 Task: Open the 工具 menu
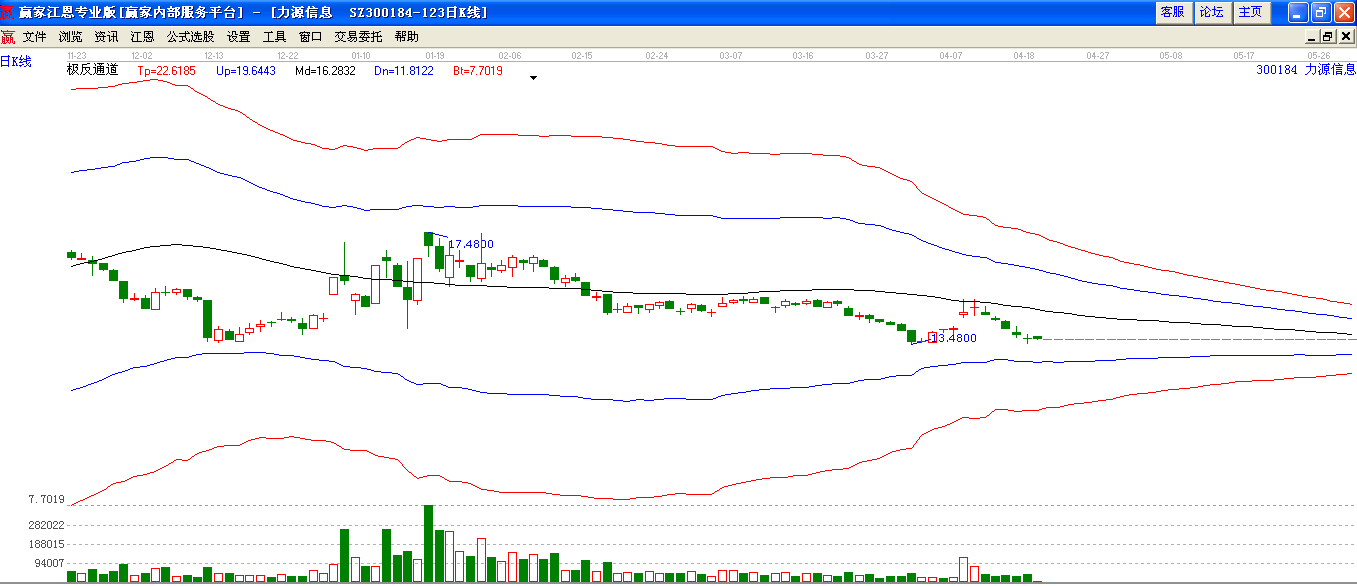click(x=275, y=37)
